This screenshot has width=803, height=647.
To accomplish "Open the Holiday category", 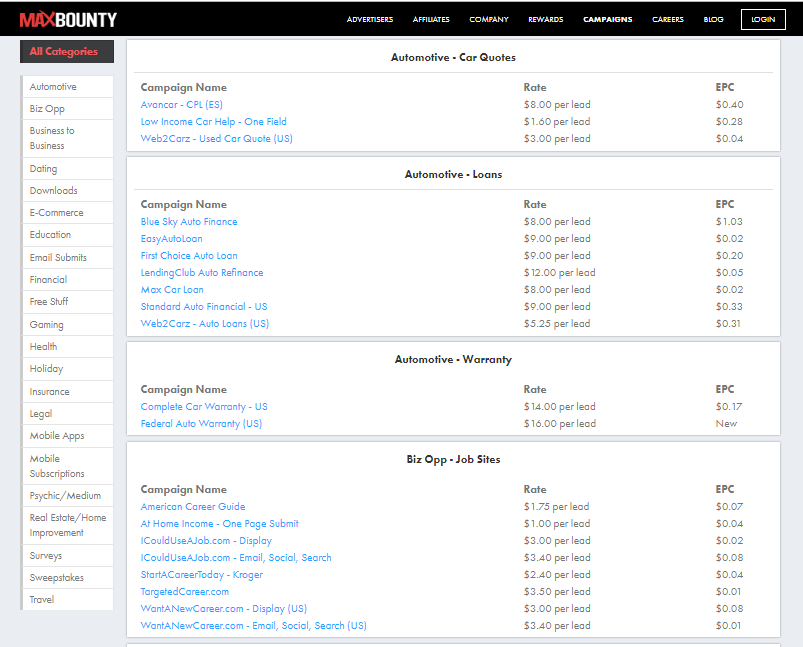I will coord(68,369).
